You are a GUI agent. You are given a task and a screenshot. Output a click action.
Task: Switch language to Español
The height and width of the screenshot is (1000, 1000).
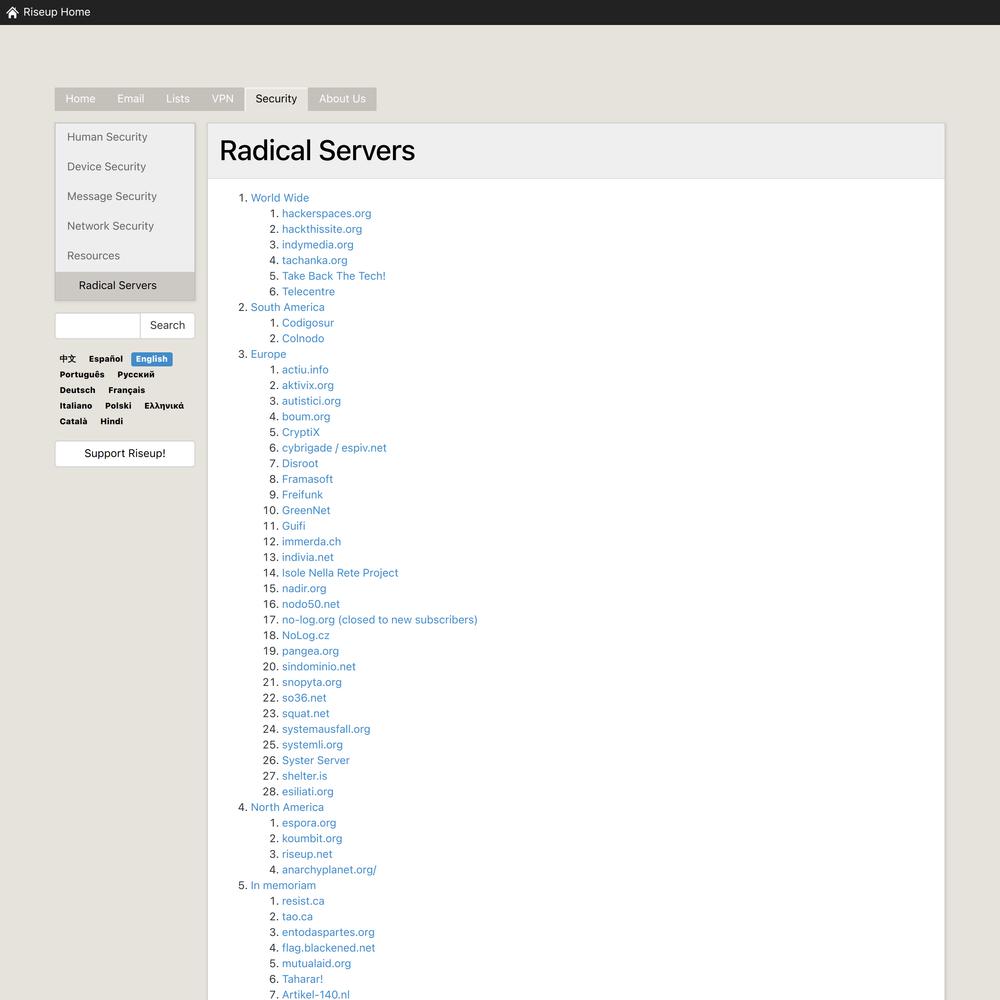[106, 359]
